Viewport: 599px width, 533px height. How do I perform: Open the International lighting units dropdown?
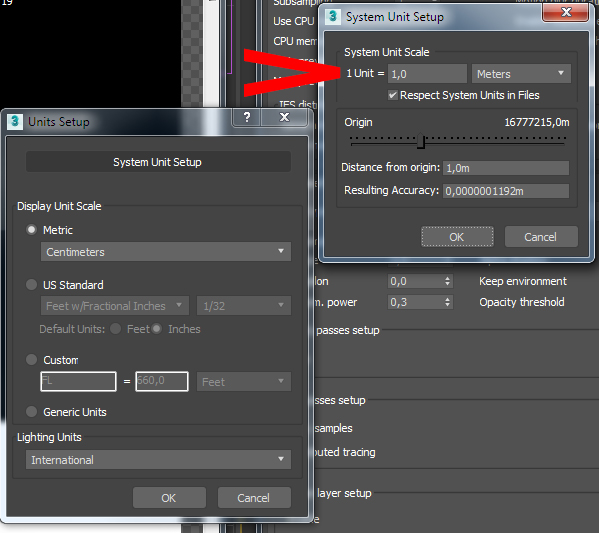[x=158, y=459]
